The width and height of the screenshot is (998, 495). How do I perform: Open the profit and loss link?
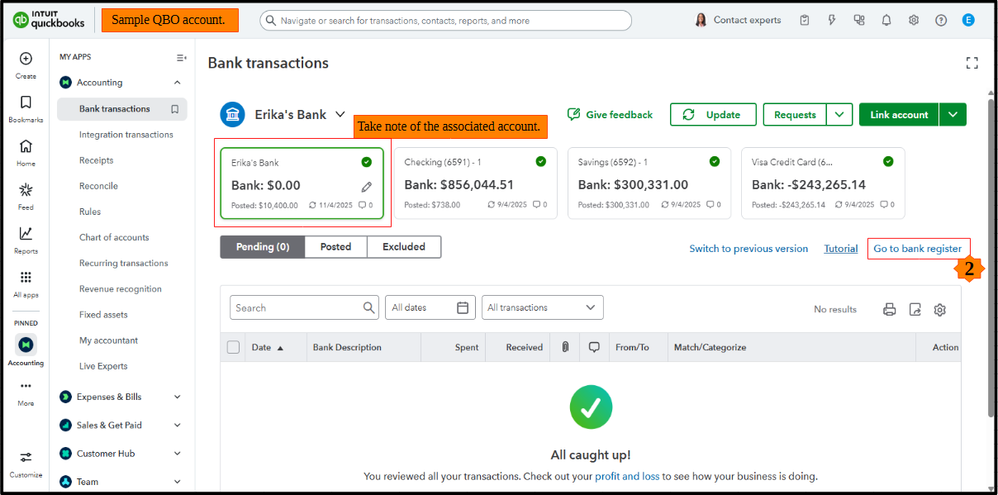pos(627,476)
